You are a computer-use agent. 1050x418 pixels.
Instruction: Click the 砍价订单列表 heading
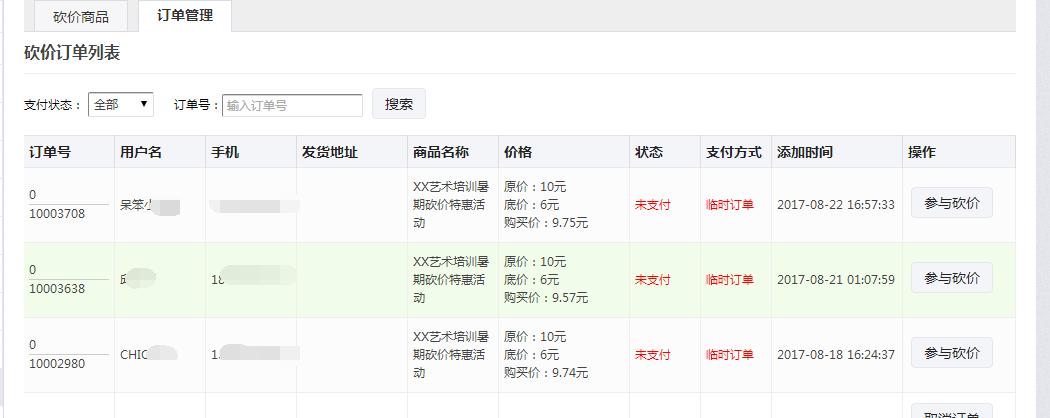tap(72, 54)
